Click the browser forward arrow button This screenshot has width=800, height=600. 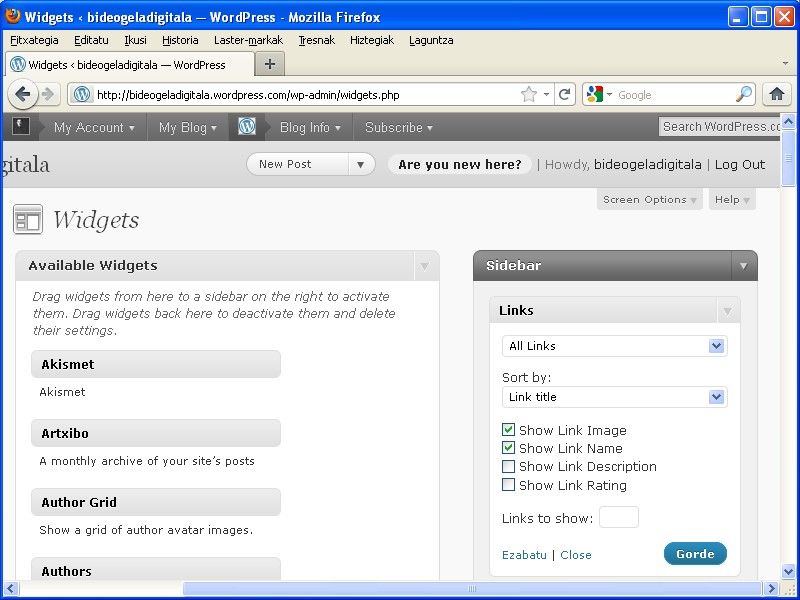click(47, 94)
